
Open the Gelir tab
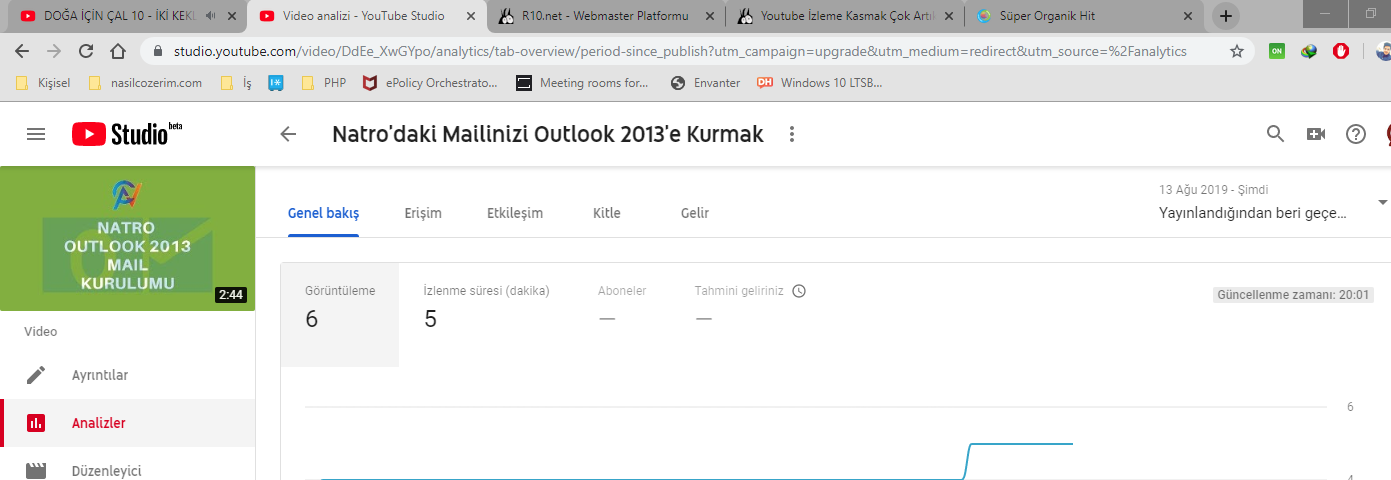[x=695, y=213]
